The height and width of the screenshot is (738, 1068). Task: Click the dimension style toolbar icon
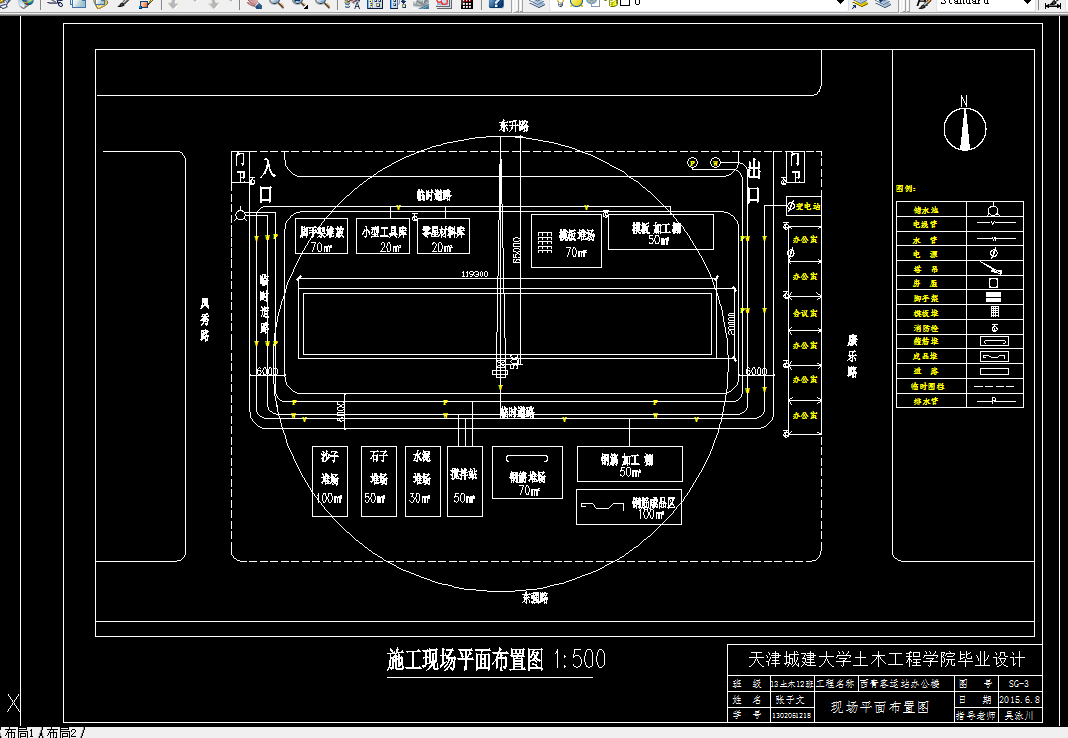click(x=1054, y=6)
